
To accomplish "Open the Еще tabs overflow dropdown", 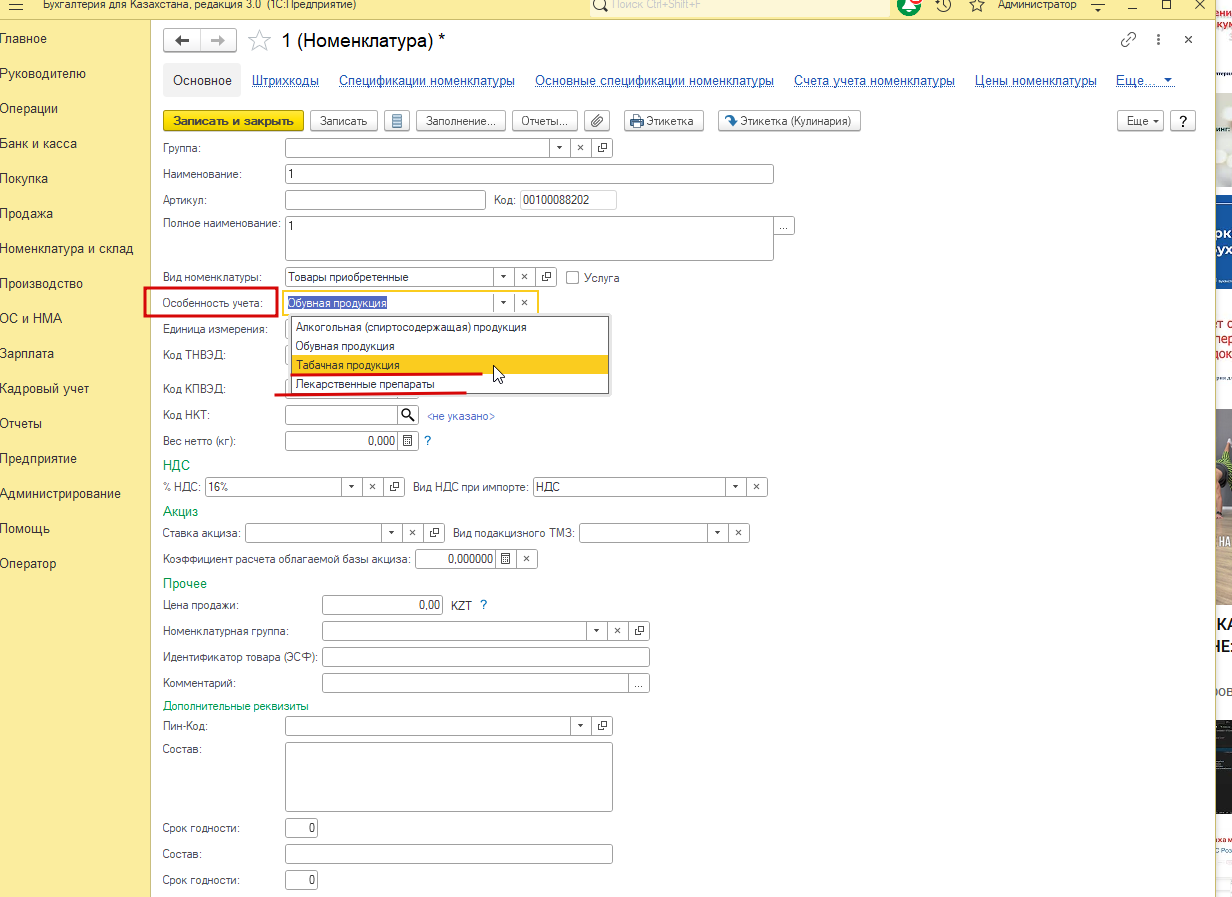I will 1145,81.
